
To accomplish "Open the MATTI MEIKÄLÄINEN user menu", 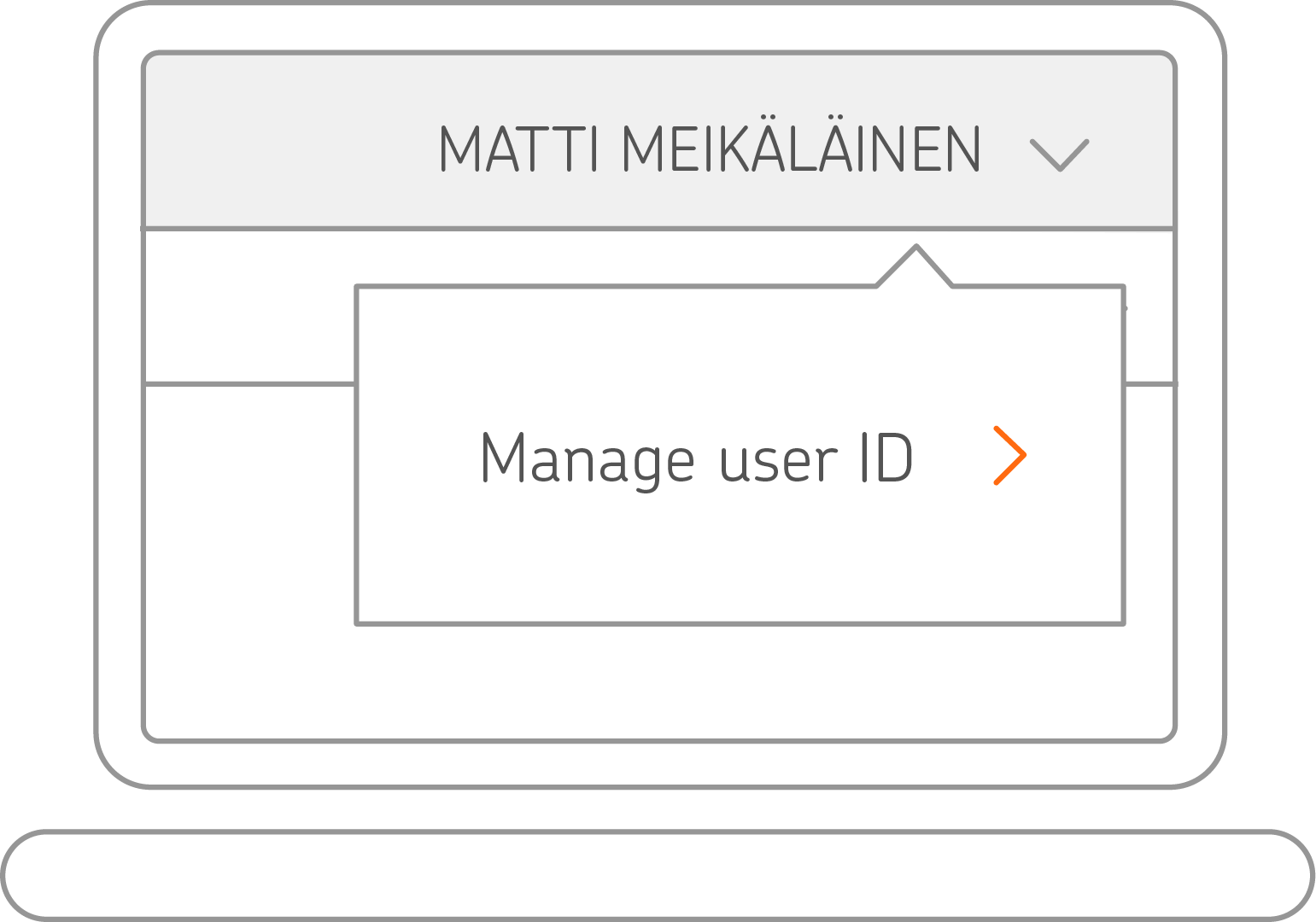I will tap(710, 149).
